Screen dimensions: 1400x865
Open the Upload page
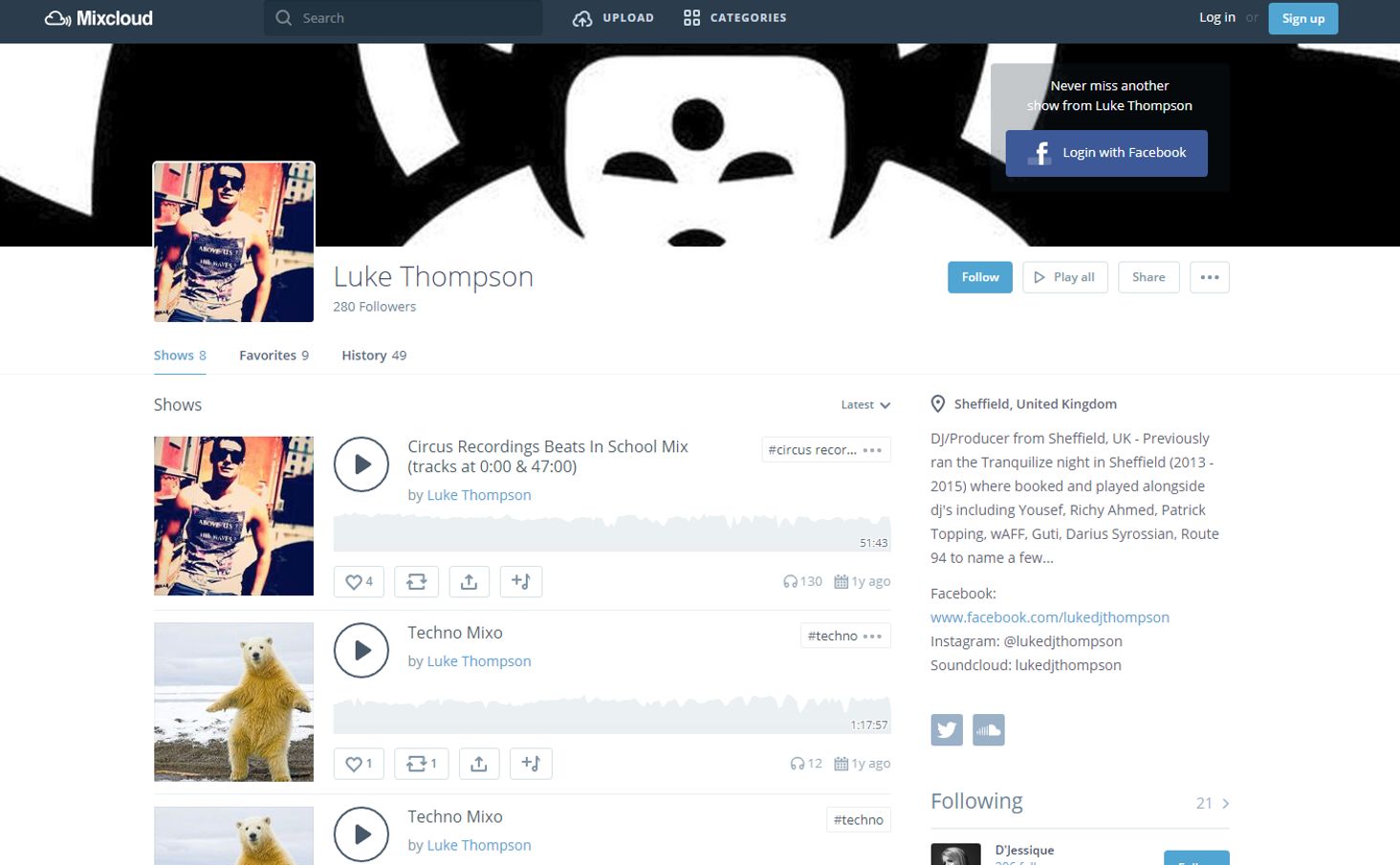(x=613, y=18)
